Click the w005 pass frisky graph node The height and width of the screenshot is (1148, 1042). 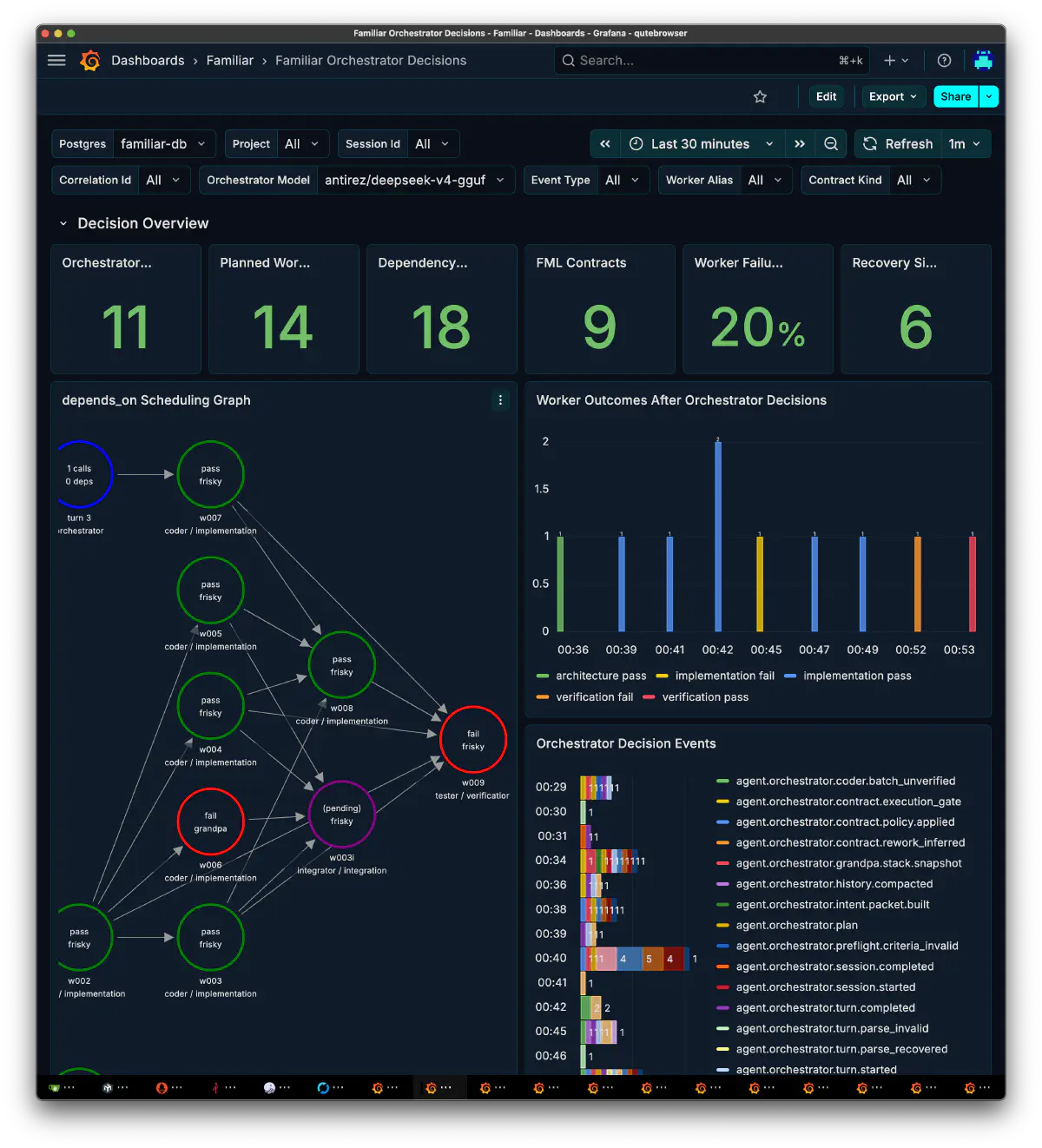point(210,590)
